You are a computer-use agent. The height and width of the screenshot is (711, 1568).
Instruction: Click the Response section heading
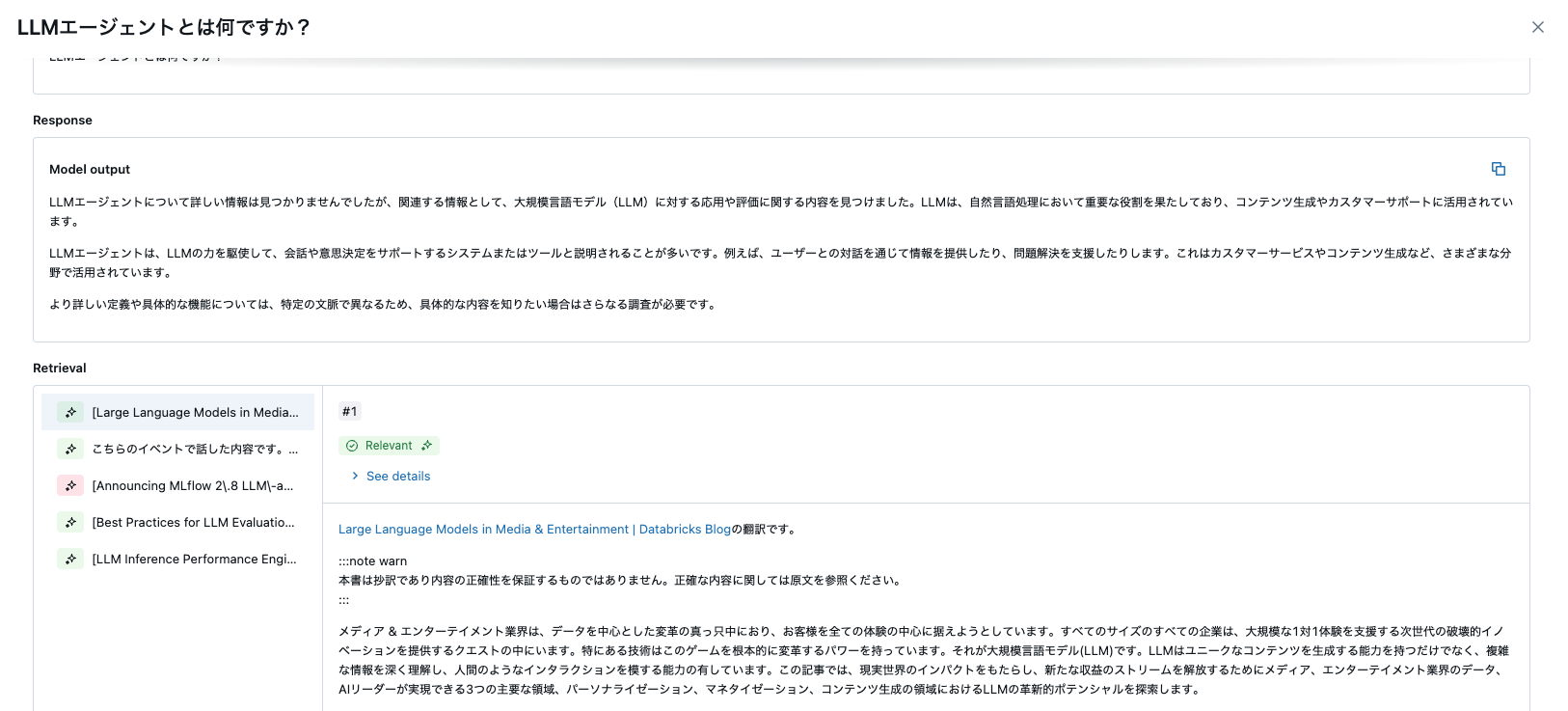[x=63, y=120]
